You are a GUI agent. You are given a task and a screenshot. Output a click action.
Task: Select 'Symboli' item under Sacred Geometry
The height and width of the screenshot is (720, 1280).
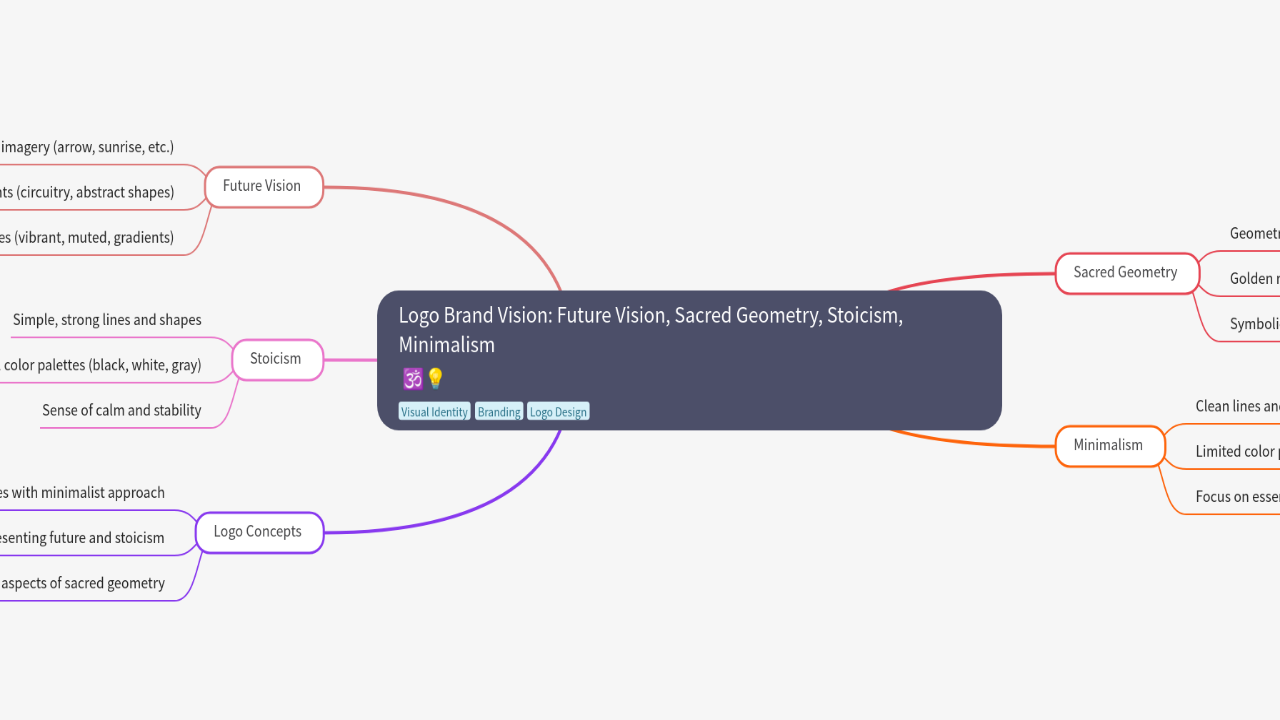[x=1255, y=323]
